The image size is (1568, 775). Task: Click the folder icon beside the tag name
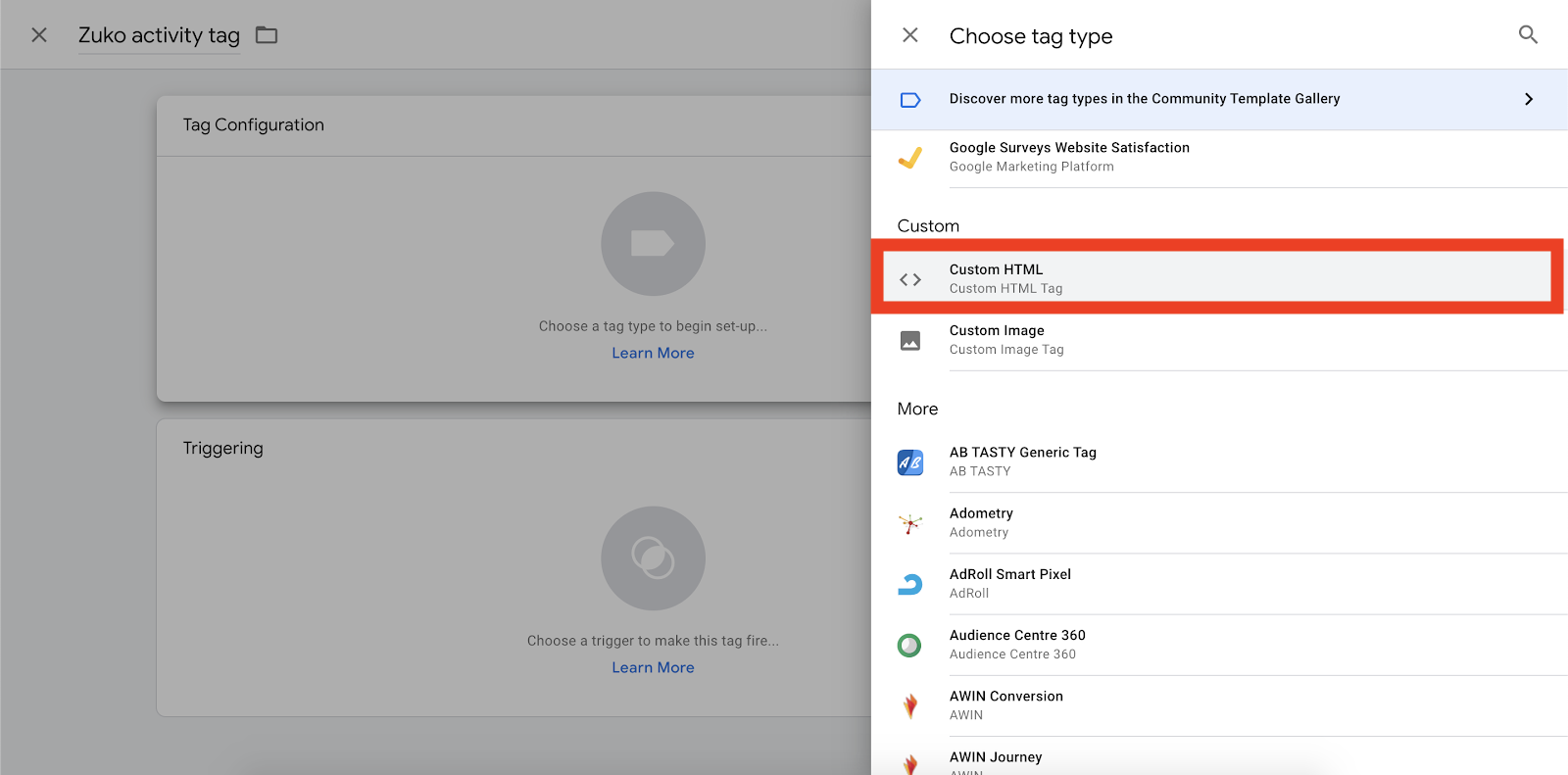click(x=267, y=35)
